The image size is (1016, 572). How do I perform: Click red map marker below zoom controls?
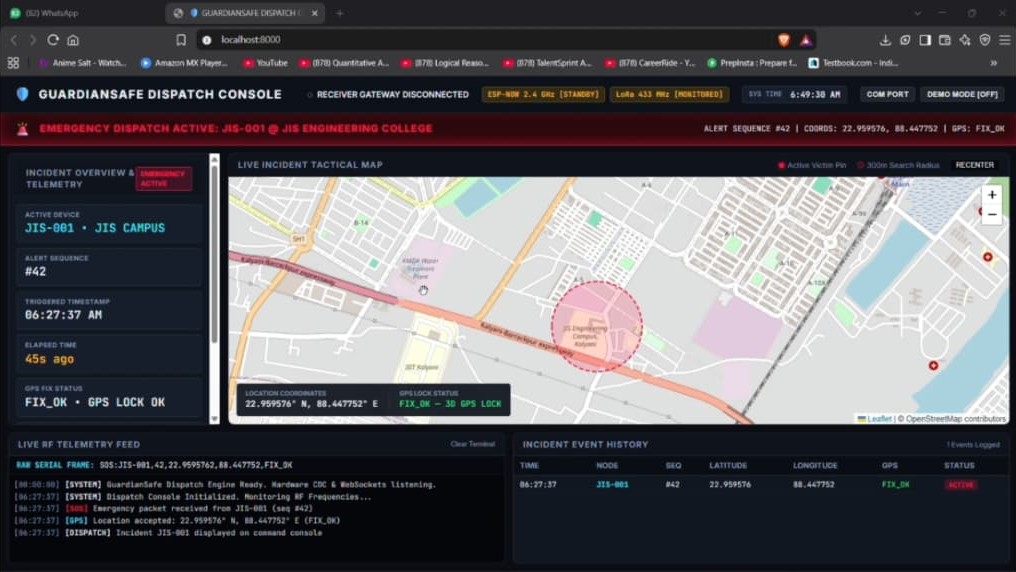click(987, 257)
